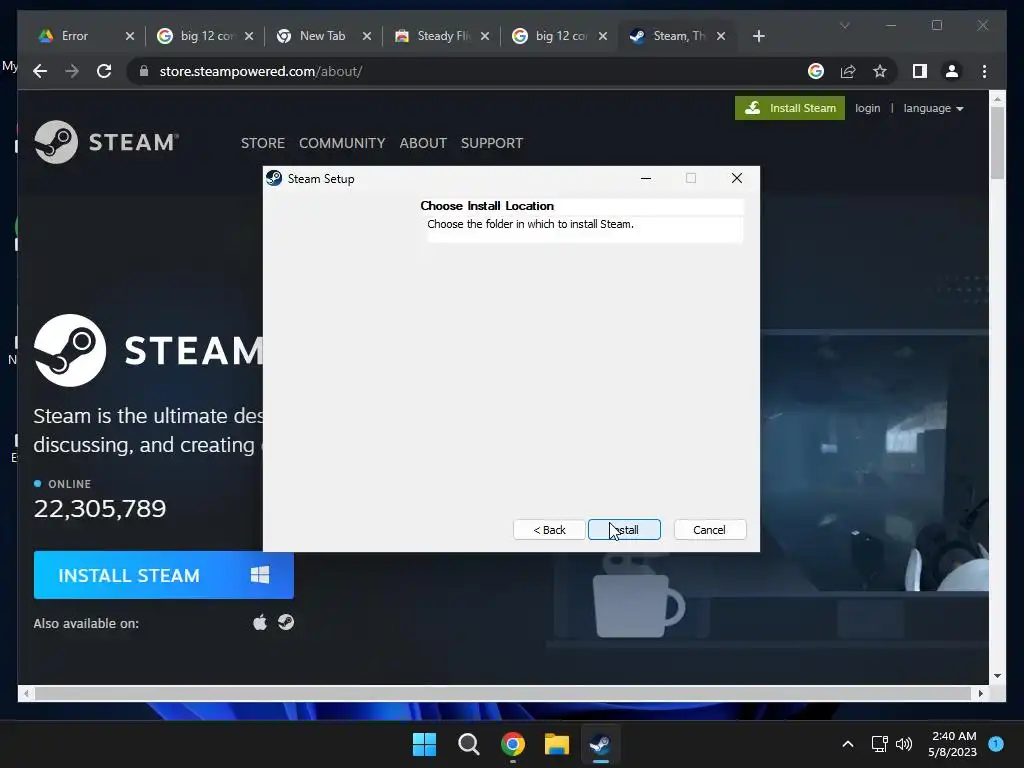Open the ABOUT menu
This screenshot has width=1024, height=768.
423,143
